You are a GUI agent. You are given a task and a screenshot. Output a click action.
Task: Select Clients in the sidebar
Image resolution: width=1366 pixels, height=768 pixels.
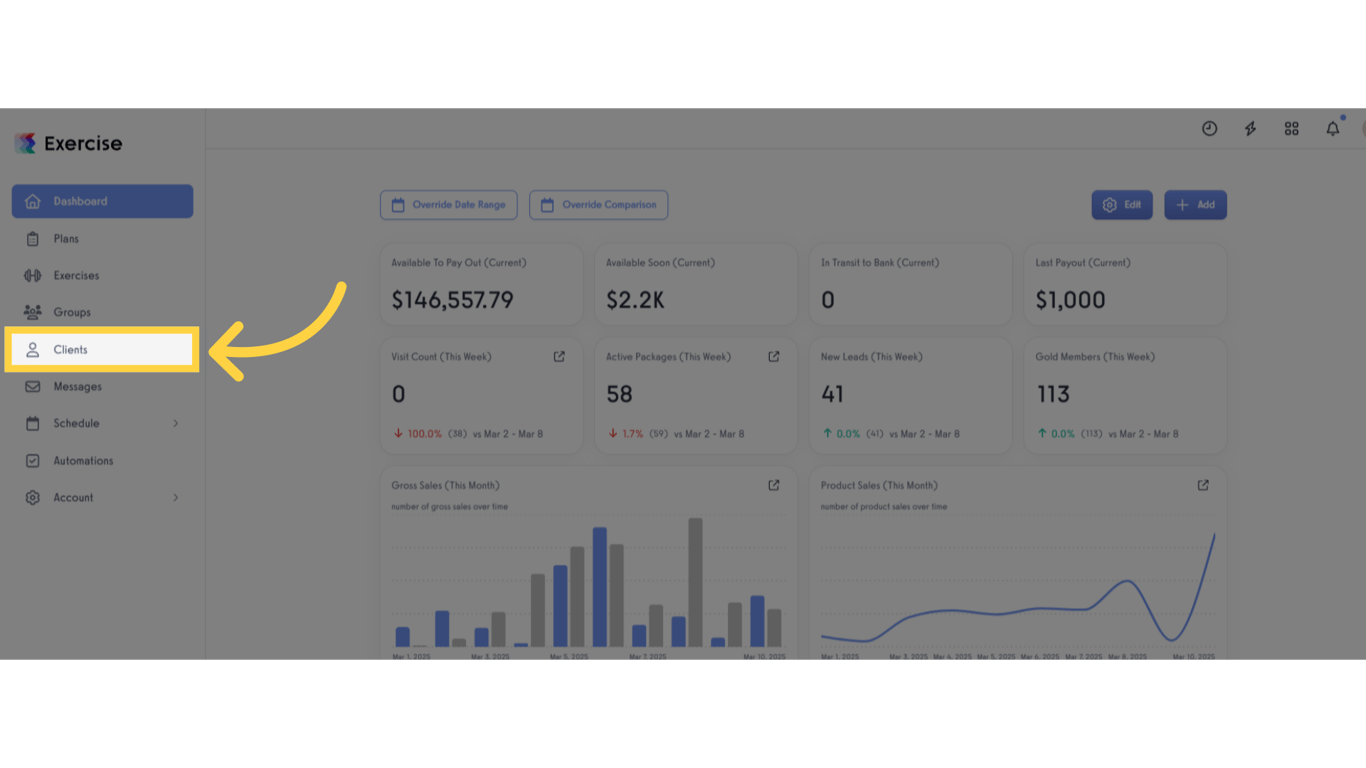(102, 350)
